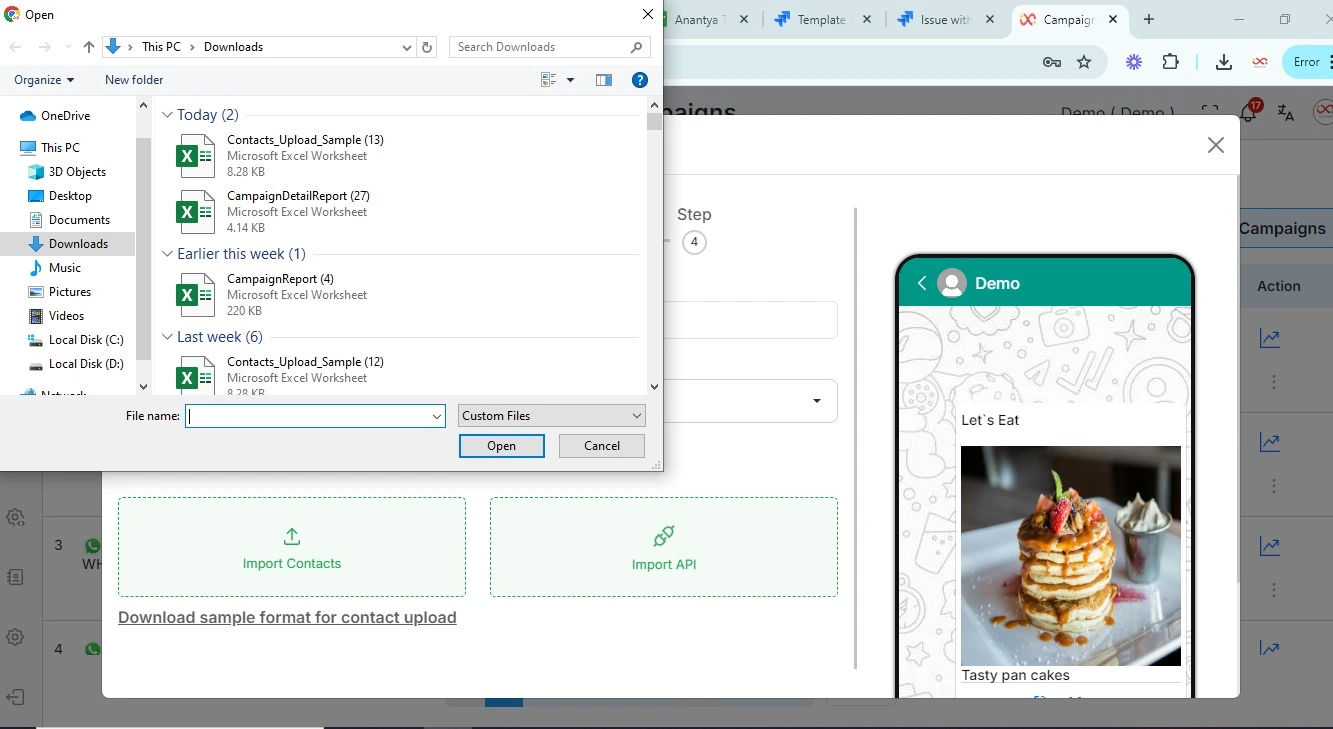Expand dropdown field in campaign modal
Screen dimensions: 1333x729
(817, 401)
